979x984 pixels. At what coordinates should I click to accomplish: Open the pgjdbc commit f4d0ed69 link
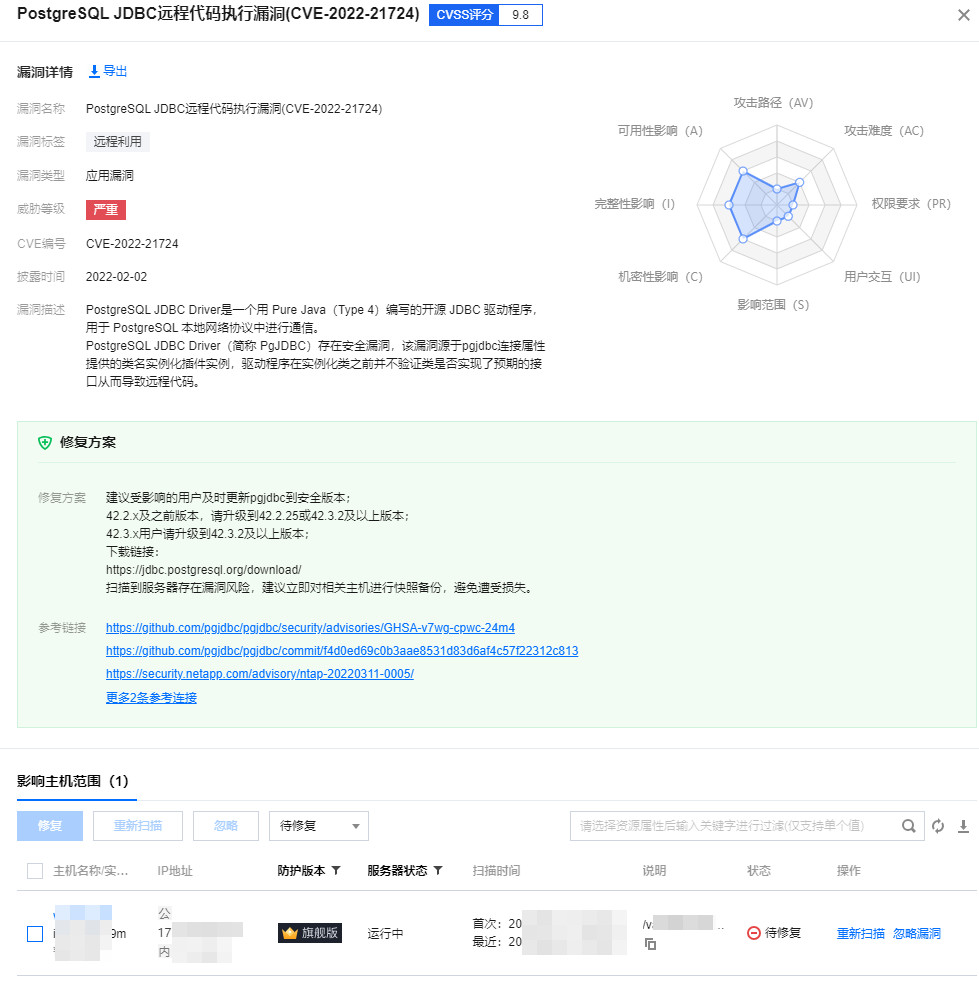pos(342,651)
